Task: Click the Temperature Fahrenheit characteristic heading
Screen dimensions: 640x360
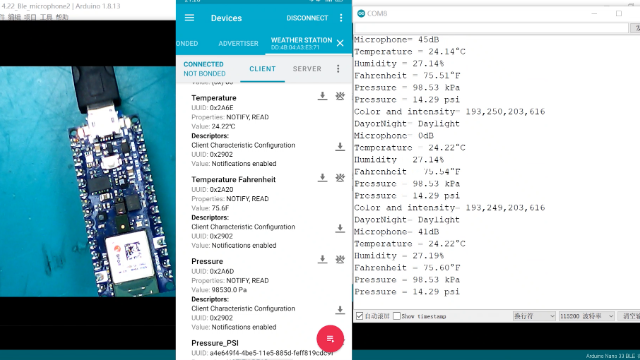Action: tap(233, 180)
